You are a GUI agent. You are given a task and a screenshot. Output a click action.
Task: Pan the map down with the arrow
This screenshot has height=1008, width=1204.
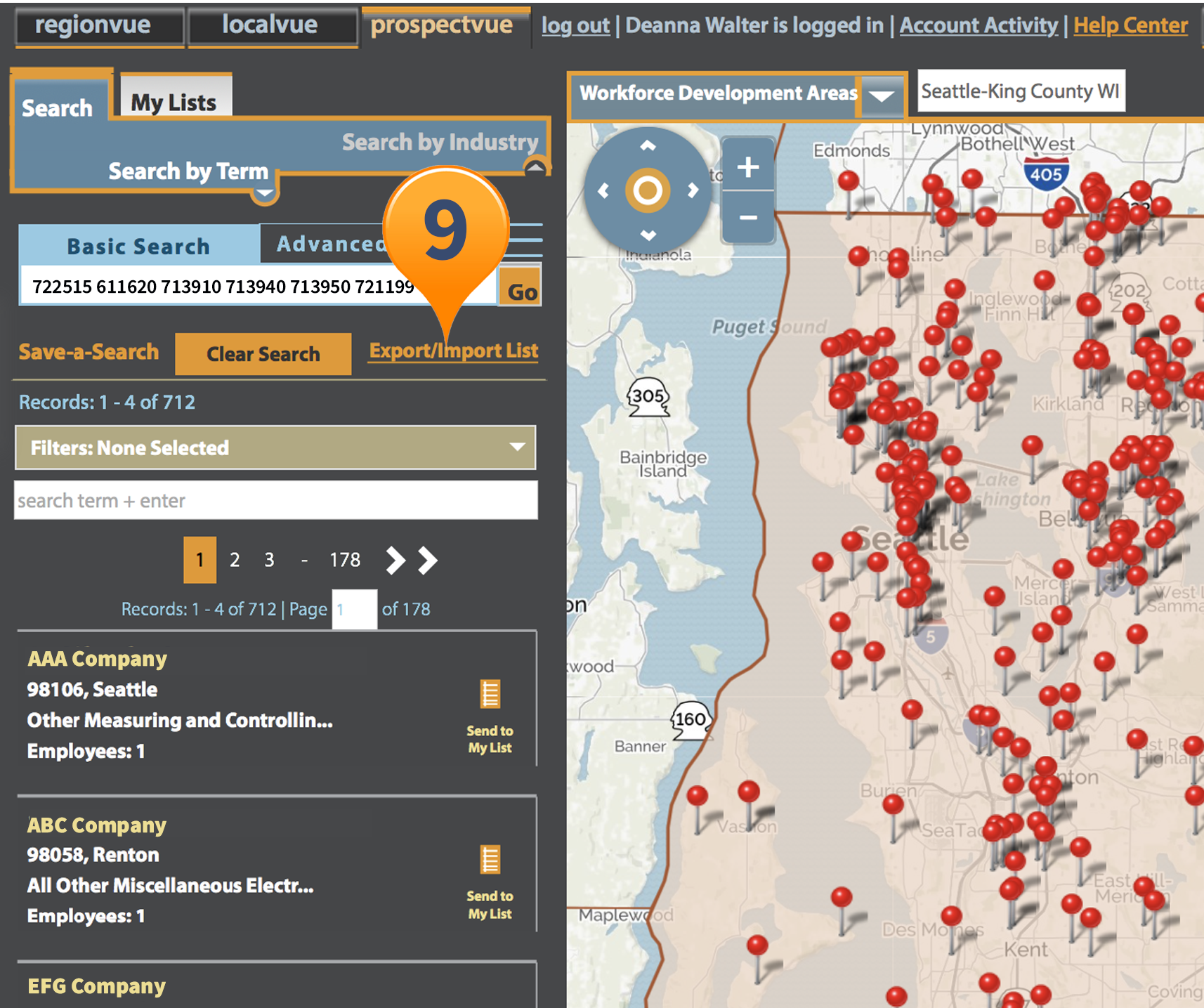tap(648, 235)
